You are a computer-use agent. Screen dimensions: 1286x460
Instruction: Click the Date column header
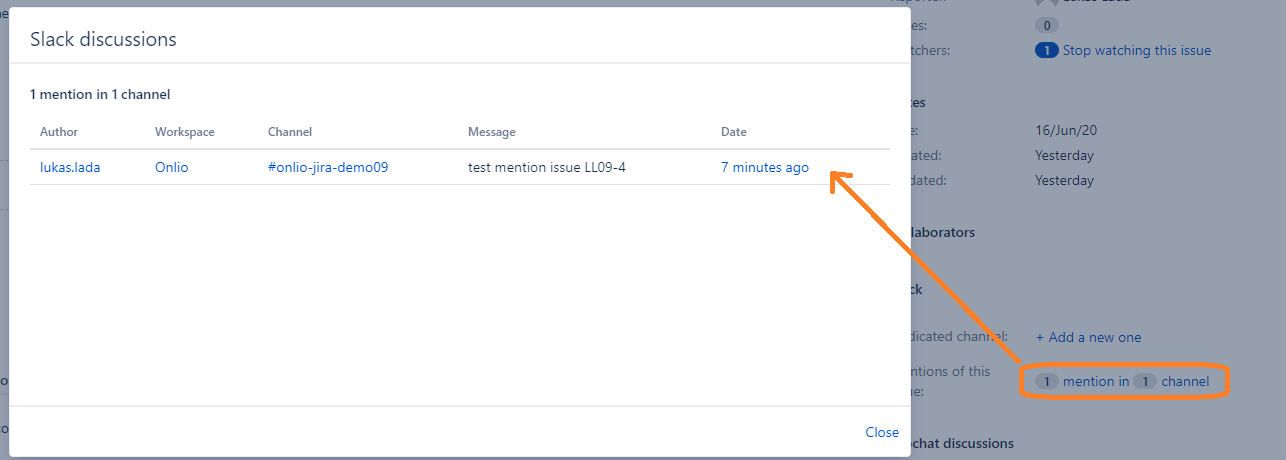734,132
